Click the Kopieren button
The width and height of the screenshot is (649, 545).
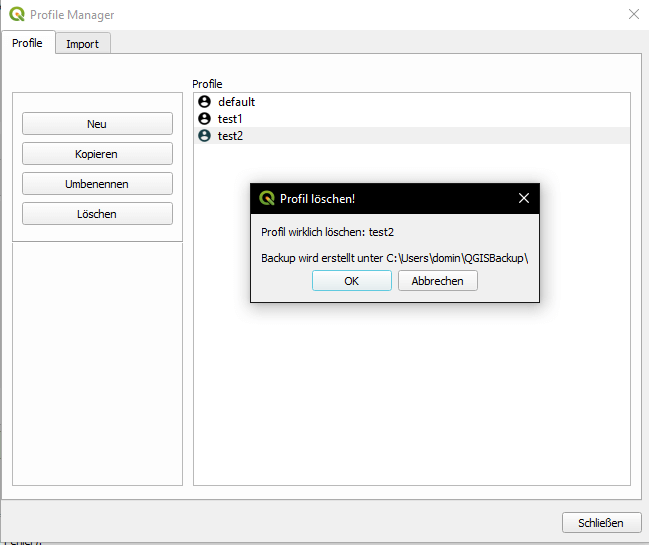97,154
